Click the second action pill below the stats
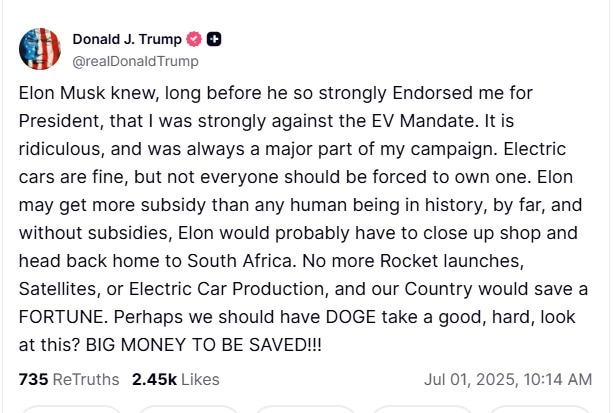This screenshot has width=613, height=413. coord(187,409)
